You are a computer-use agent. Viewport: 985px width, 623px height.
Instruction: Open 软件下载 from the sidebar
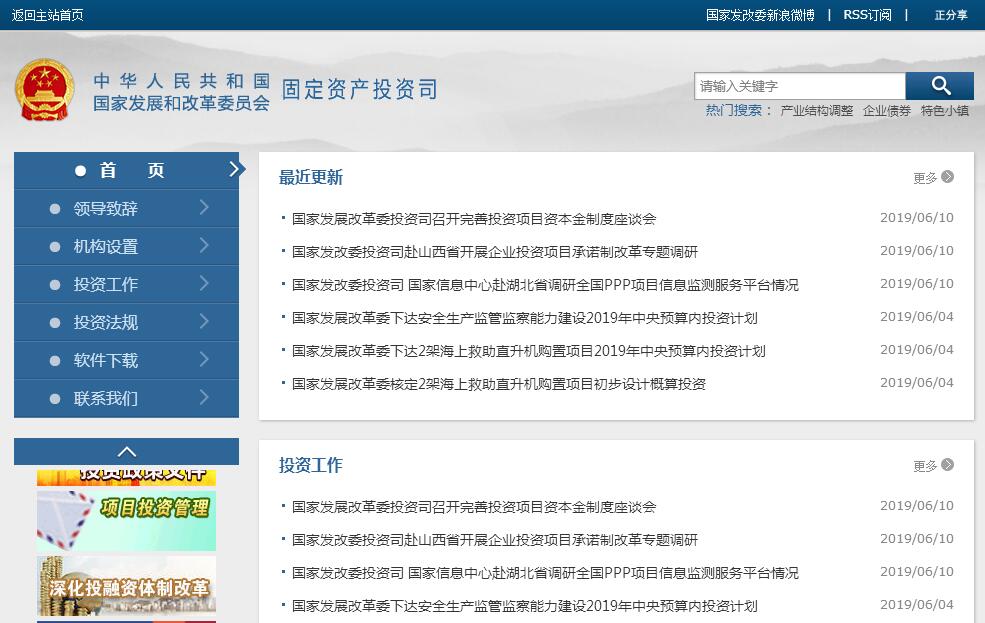pos(106,361)
